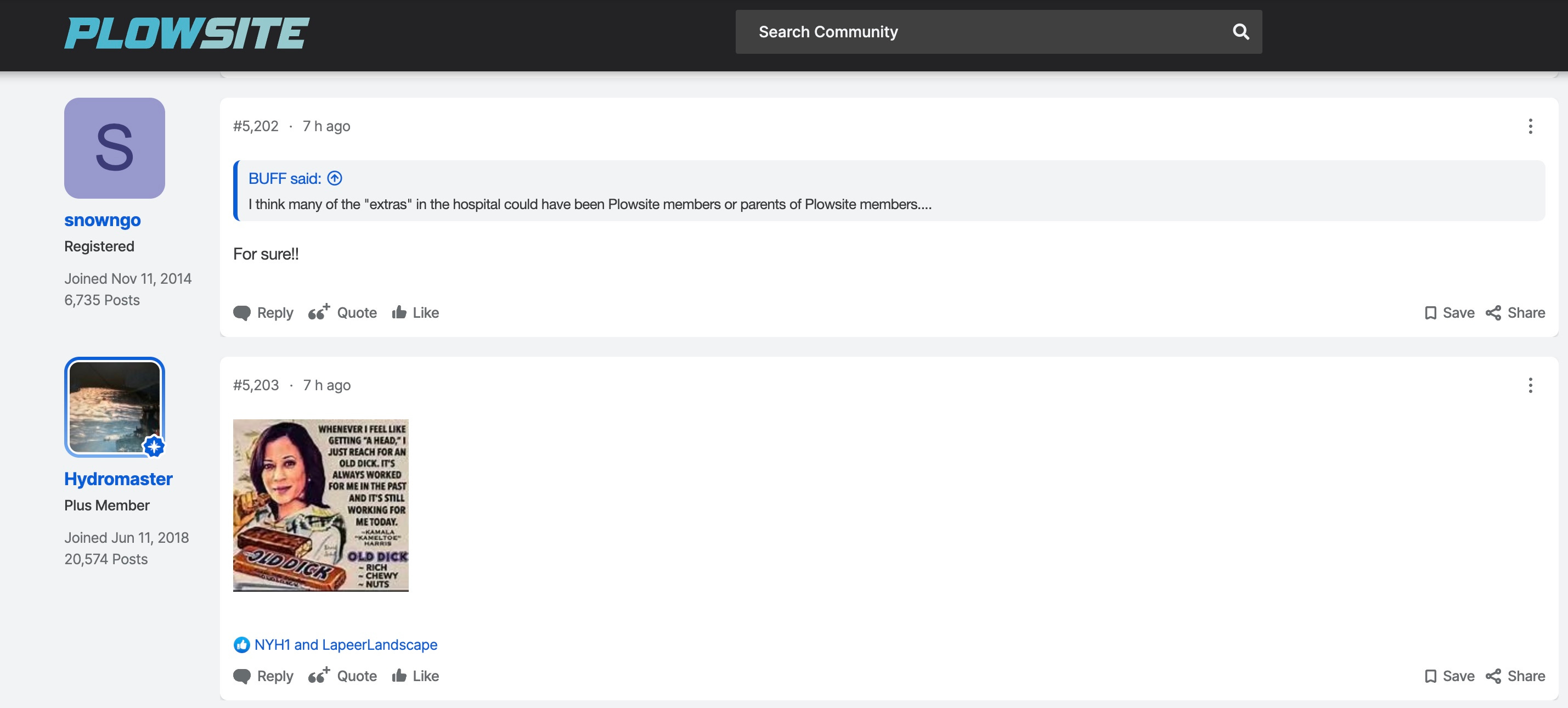This screenshot has height=708, width=1568.
Task: Open the options menu for post #5,202
Action: pyautogui.click(x=1530, y=126)
